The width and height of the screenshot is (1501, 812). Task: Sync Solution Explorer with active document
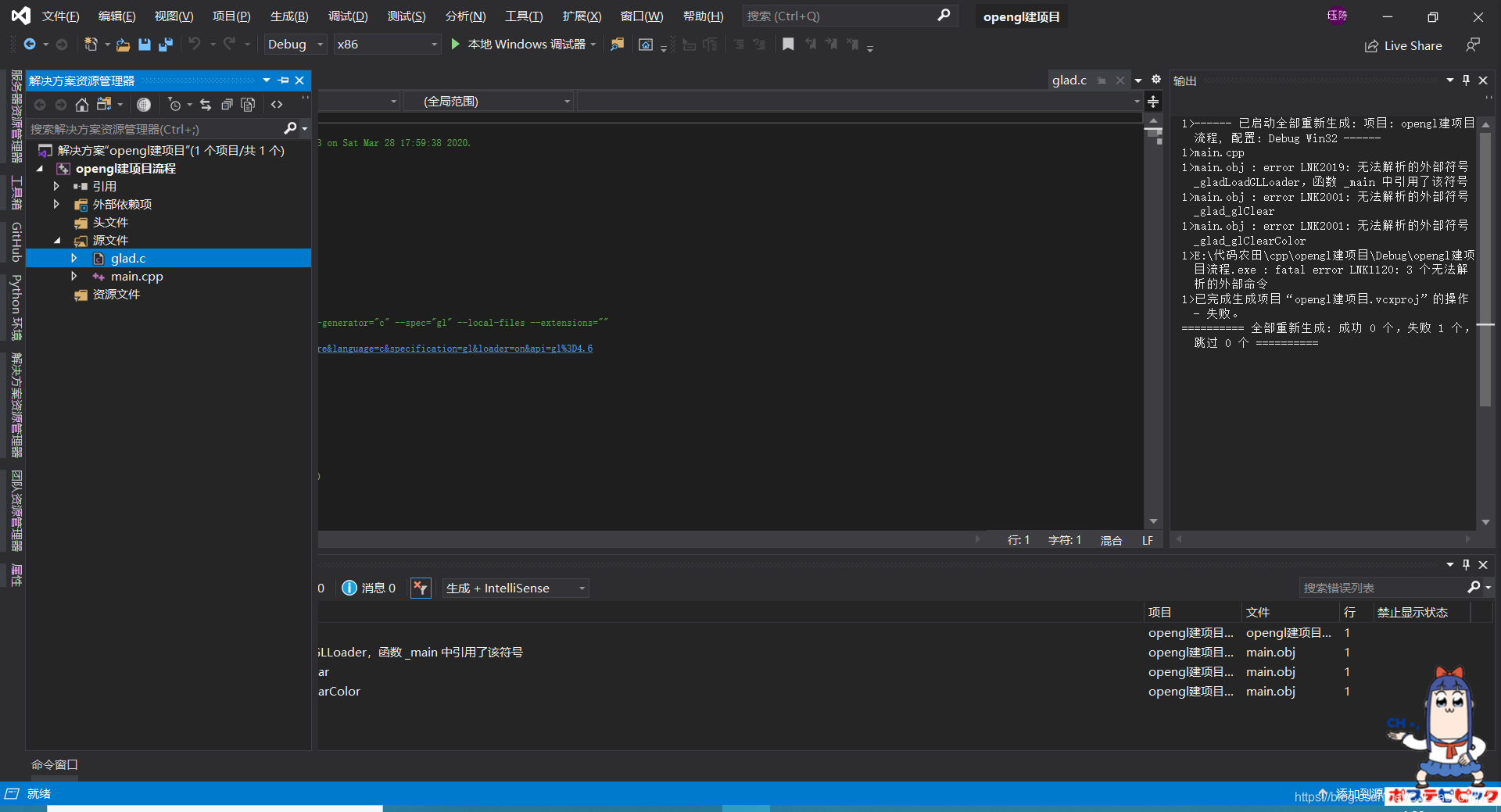tap(206, 104)
